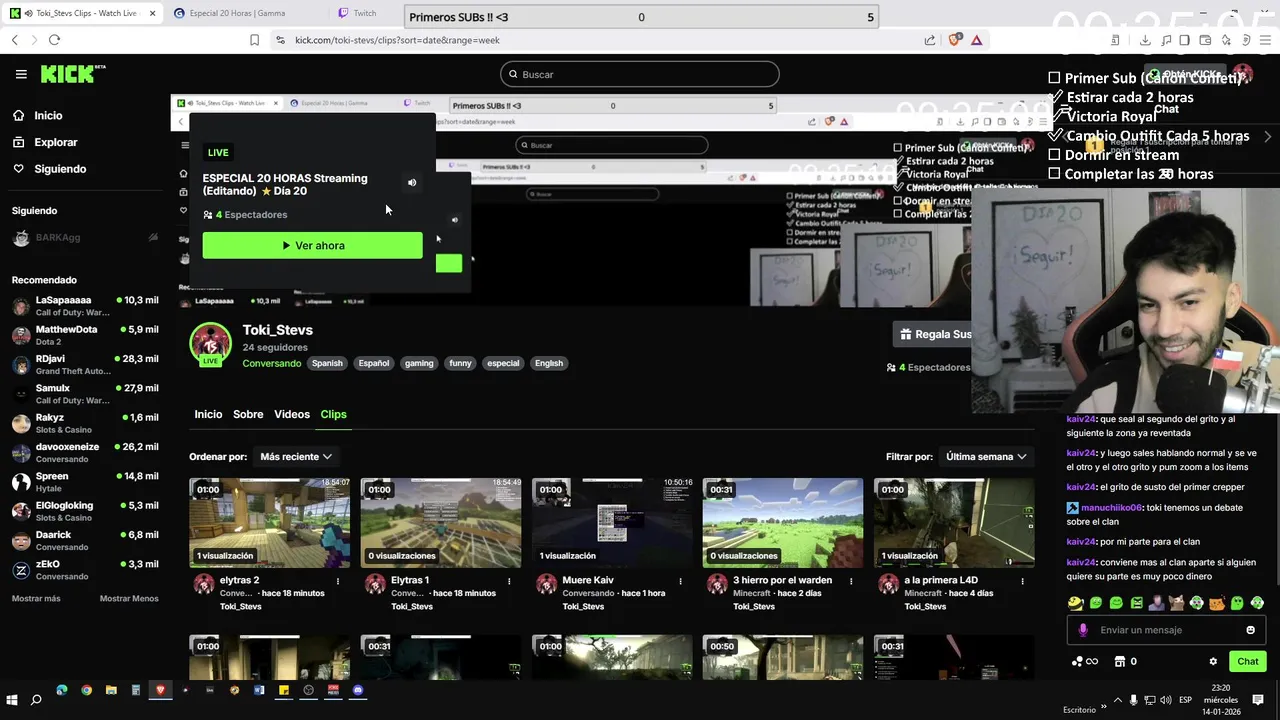1280x720 pixels.
Task: Go to Inicio in the sidebar
Action: [48, 115]
